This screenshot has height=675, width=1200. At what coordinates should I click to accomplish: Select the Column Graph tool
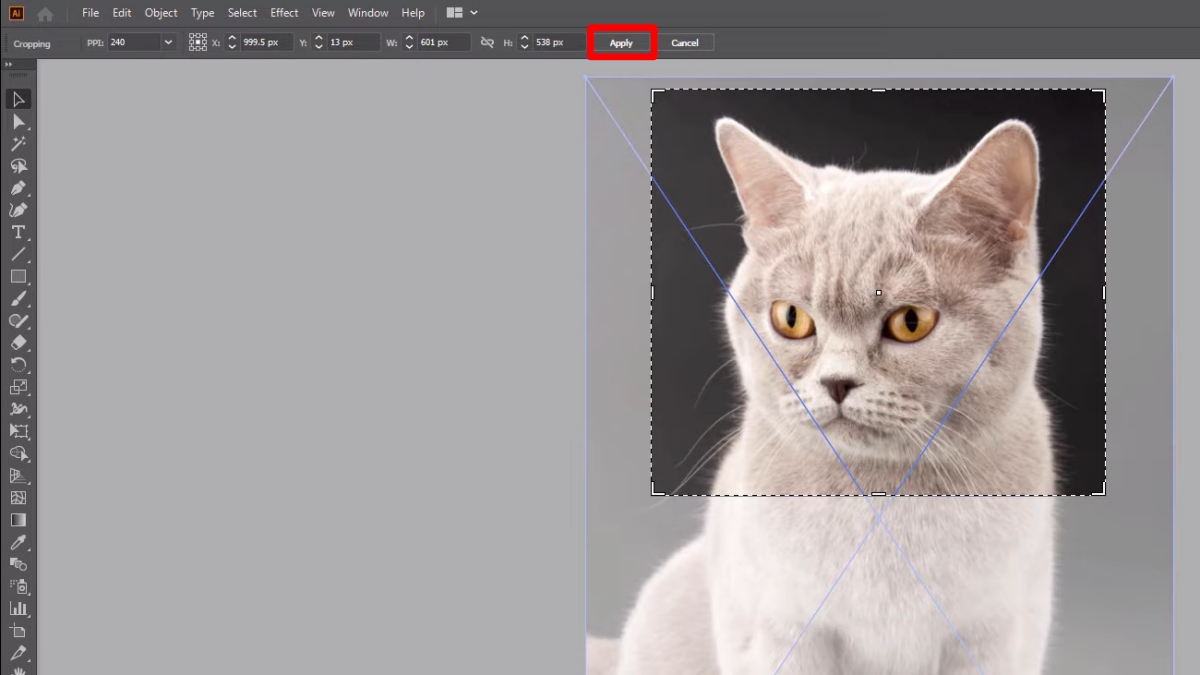coord(18,608)
